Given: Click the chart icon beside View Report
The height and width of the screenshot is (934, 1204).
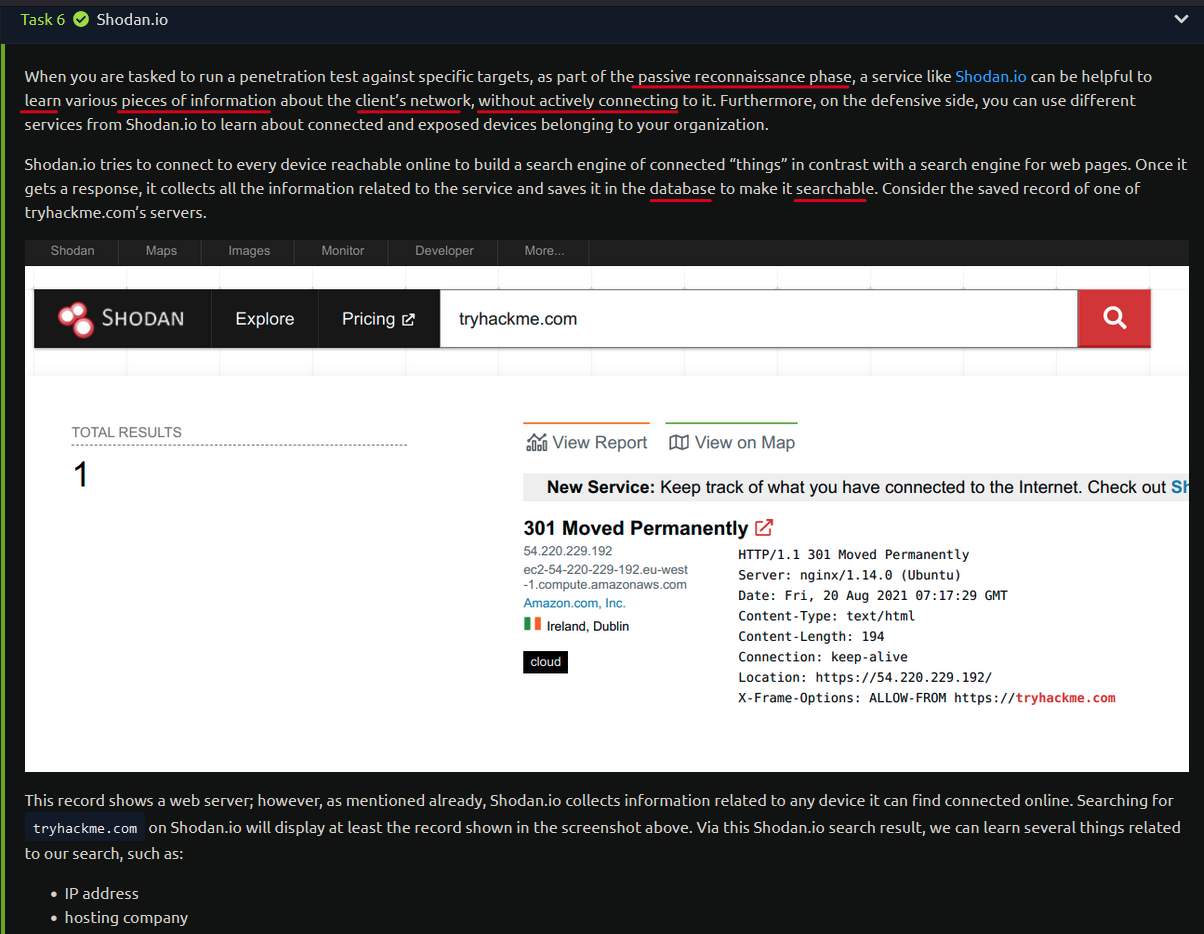Looking at the screenshot, I should click(537, 442).
